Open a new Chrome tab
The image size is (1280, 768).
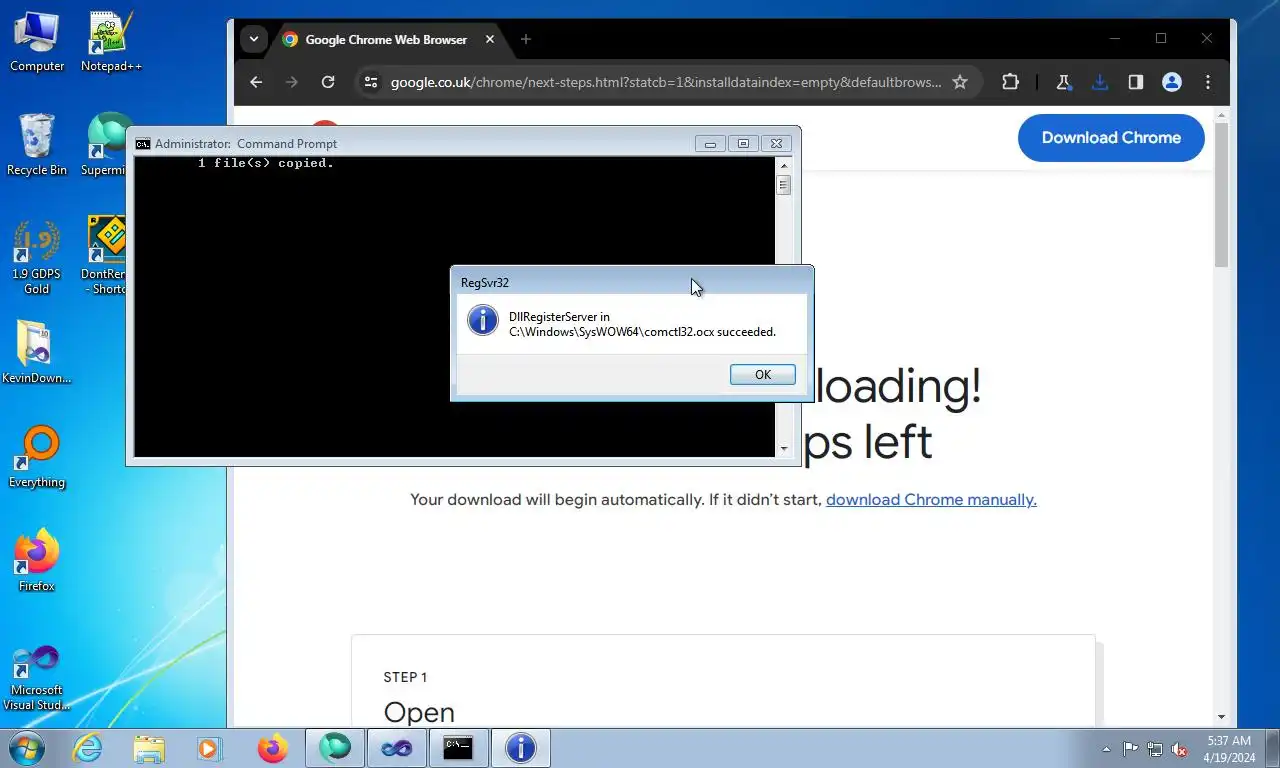[526, 39]
